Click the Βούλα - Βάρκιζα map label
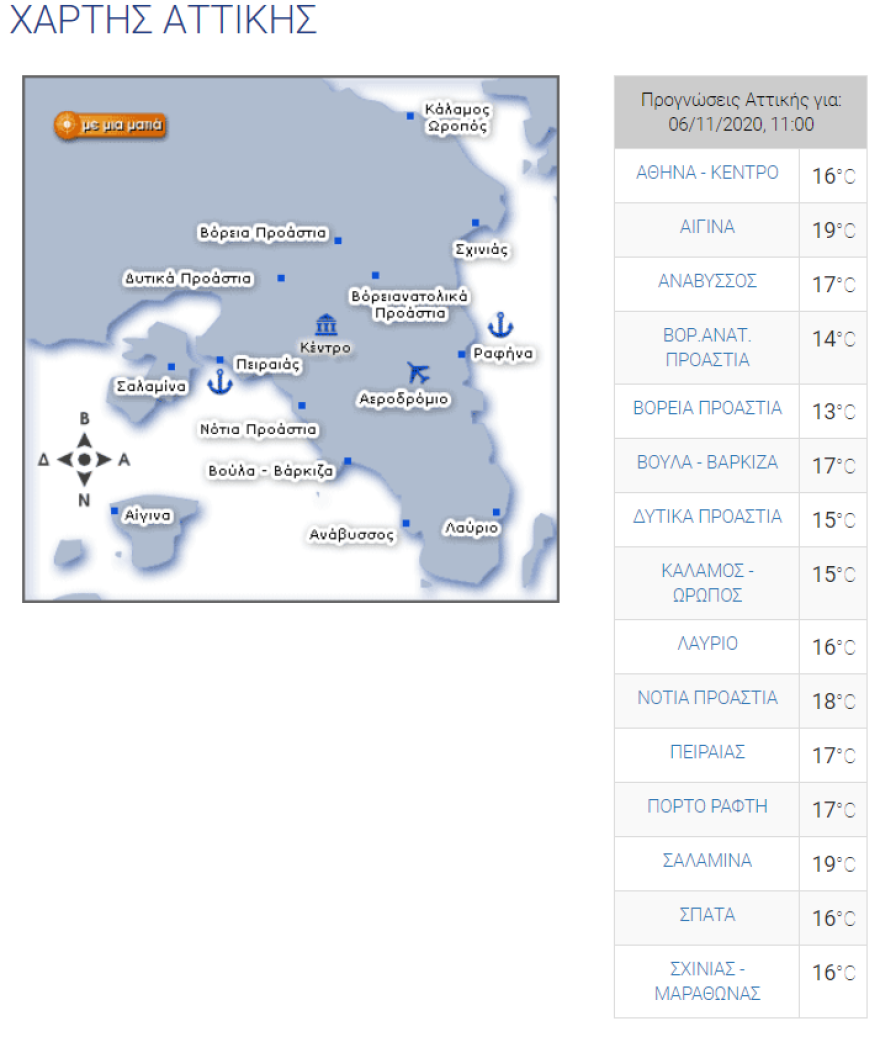Screen dimensions: 880x1037 click(x=270, y=470)
